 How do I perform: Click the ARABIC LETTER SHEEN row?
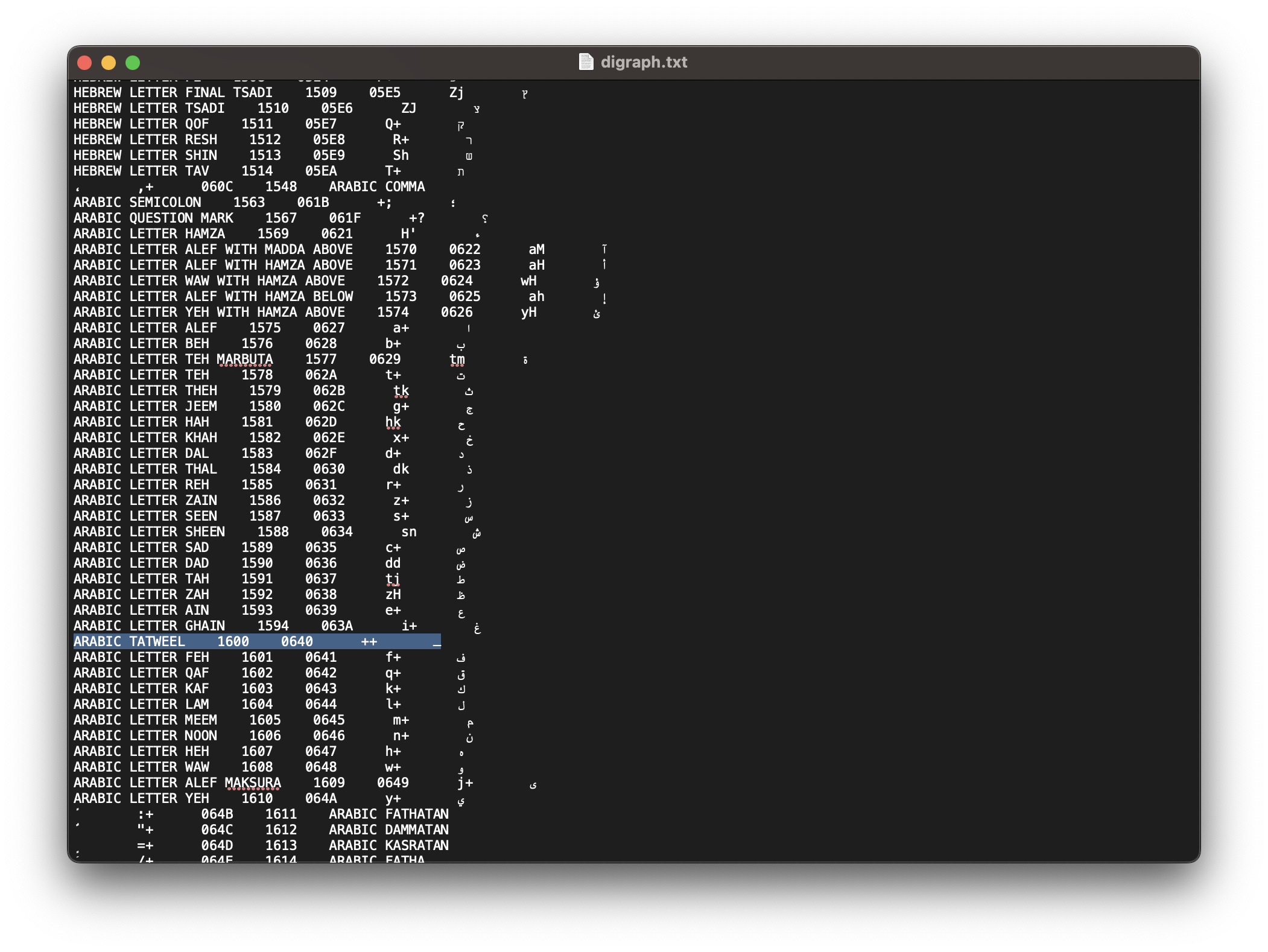(150, 532)
